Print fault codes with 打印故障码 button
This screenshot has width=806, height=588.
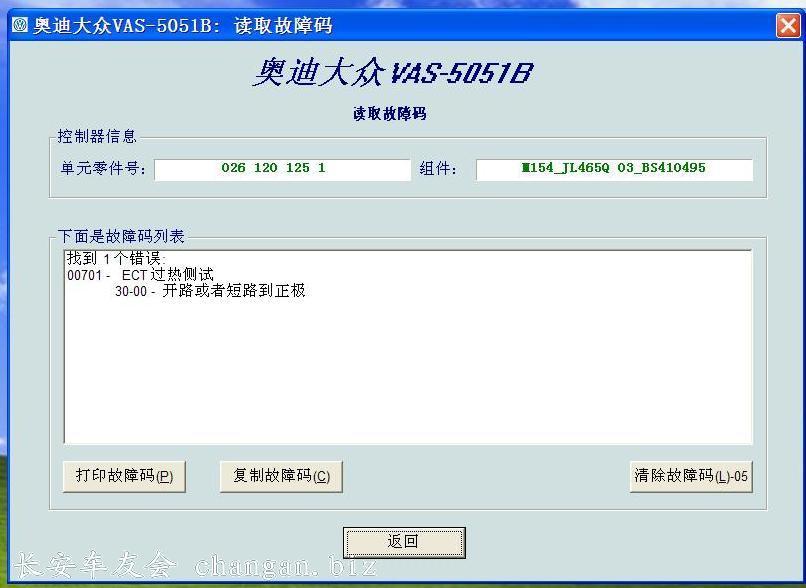pyautogui.click(x=124, y=476)
